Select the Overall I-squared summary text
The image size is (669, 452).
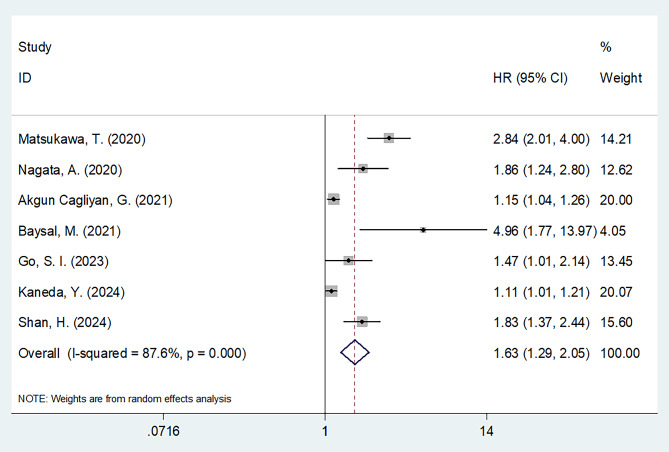pos(132,353)
